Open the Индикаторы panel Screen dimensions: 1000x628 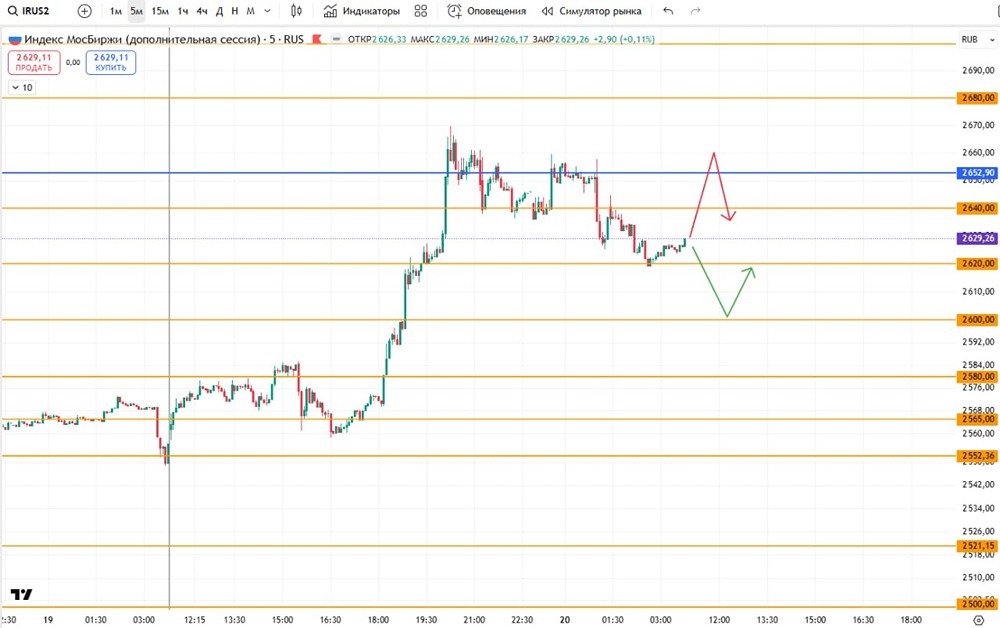click(x=362, y=11)
